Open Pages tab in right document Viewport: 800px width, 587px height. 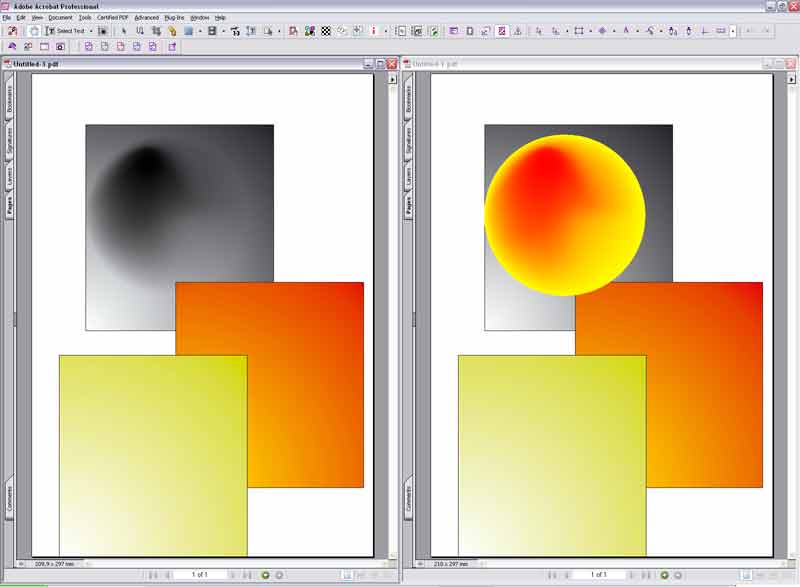click(x=408, y=205)
